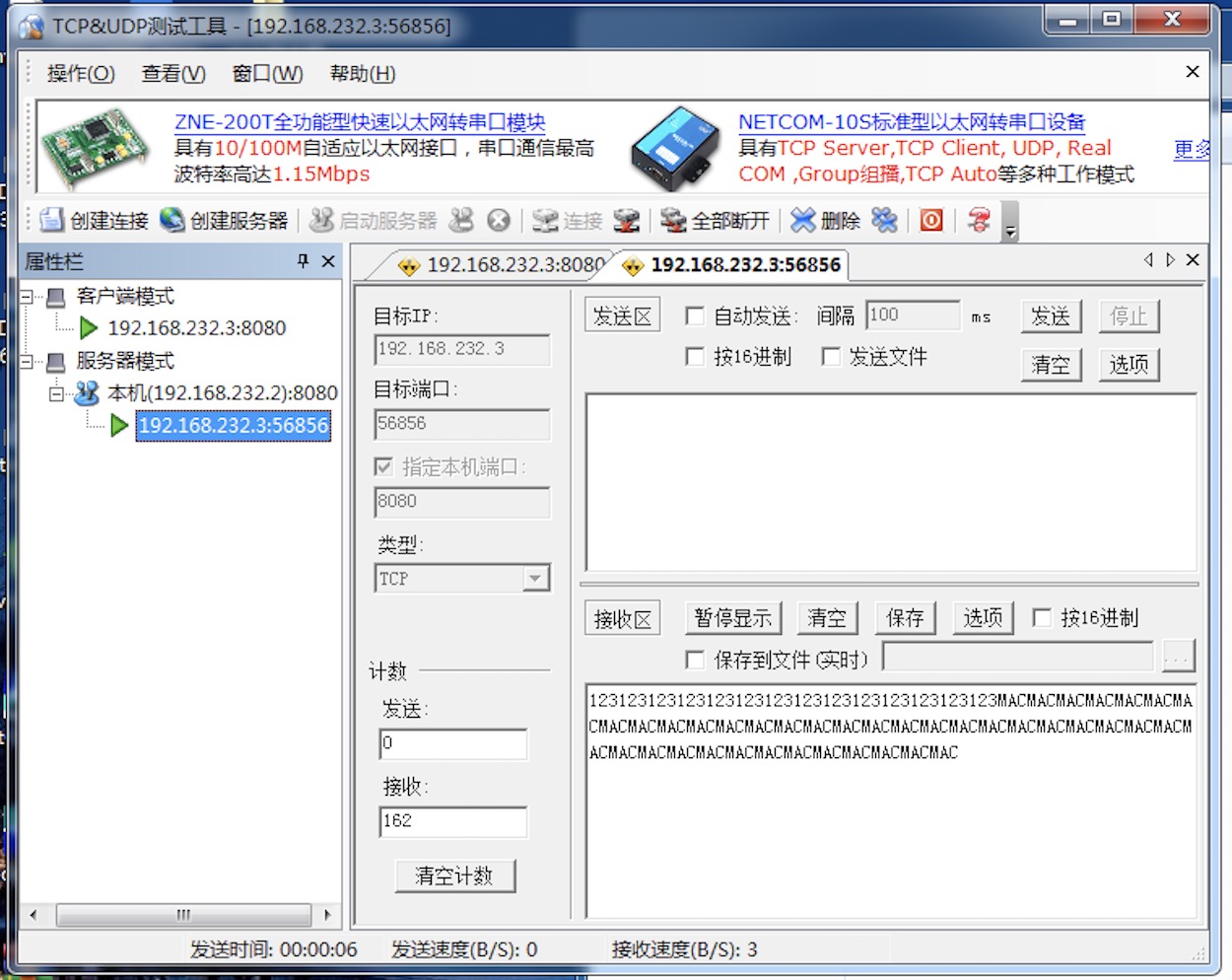
Task: Click the app icon in title bar
Action: [x=31, y=26]
